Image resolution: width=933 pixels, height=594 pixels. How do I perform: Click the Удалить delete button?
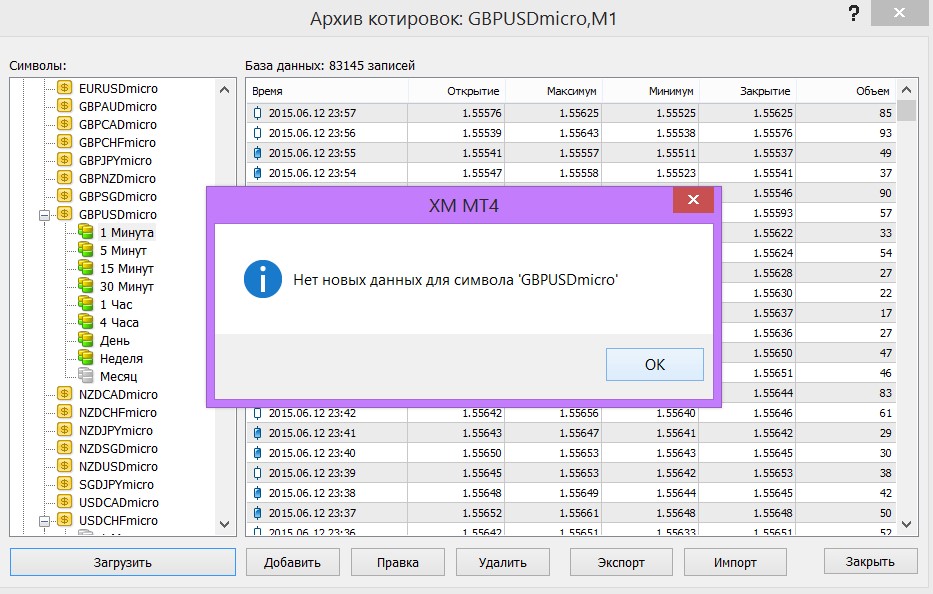tap(503, 562)
